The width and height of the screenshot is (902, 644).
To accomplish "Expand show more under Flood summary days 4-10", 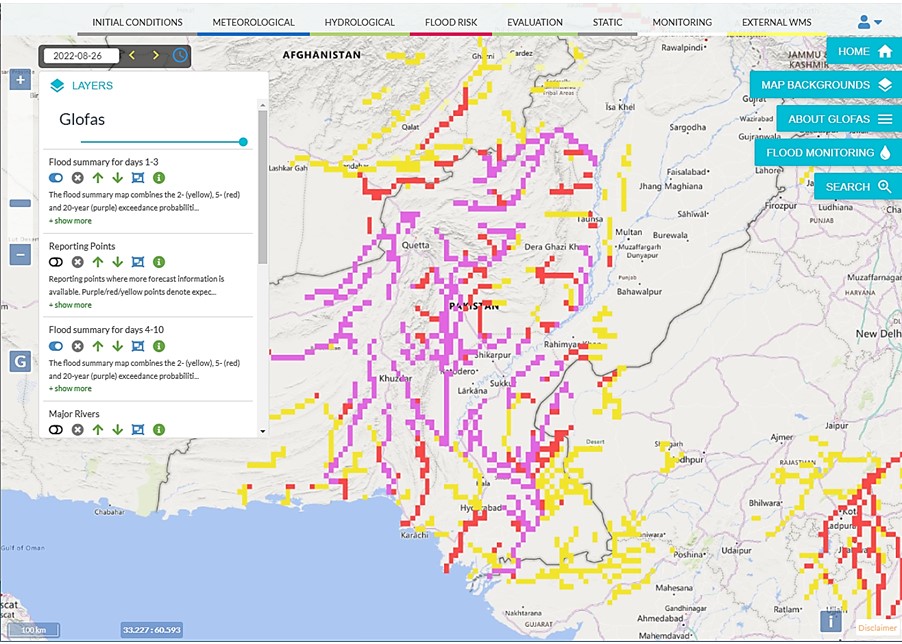I will (x=70, y=388).
